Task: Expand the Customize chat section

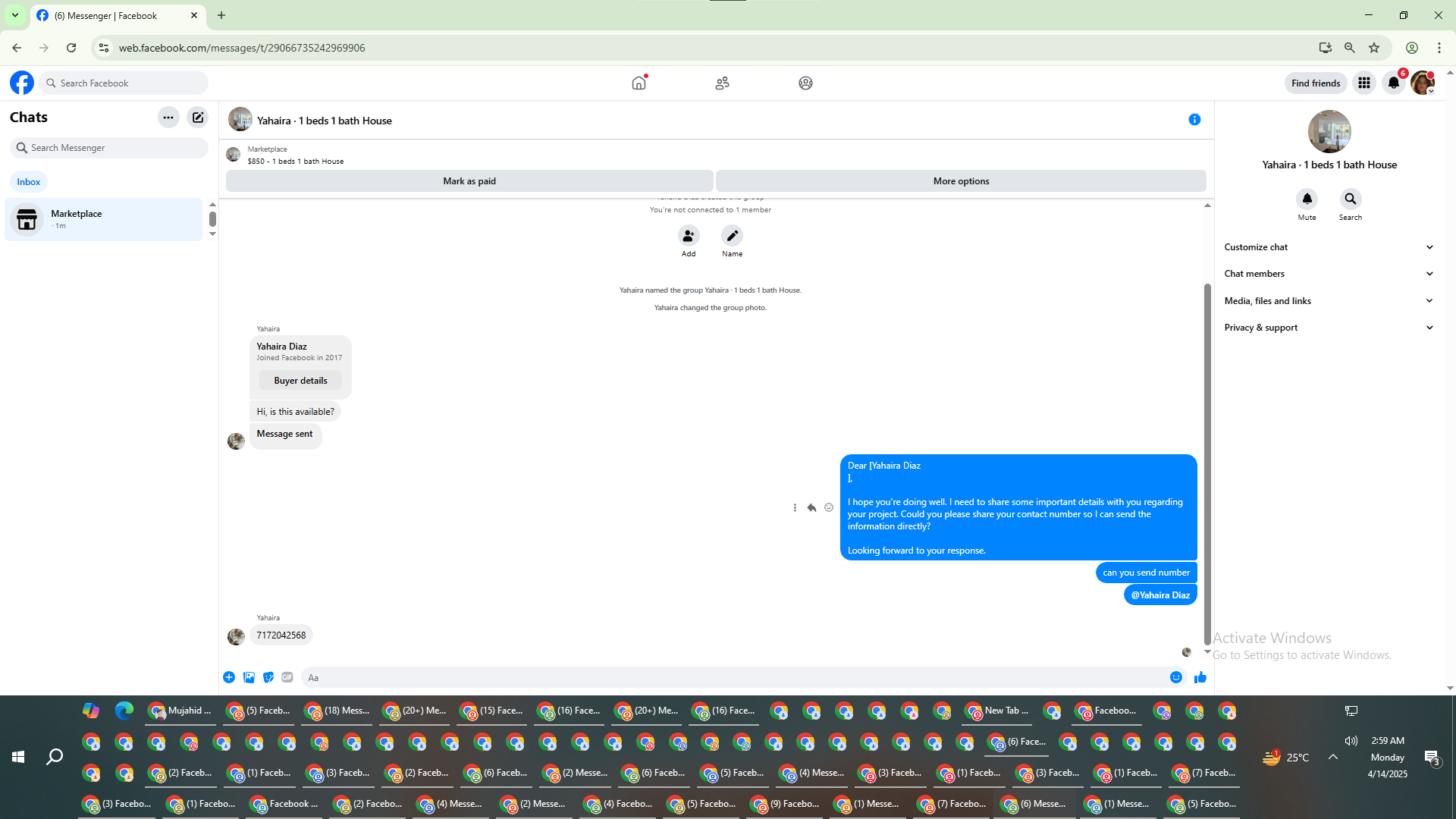Action: tap(1329, 247)
